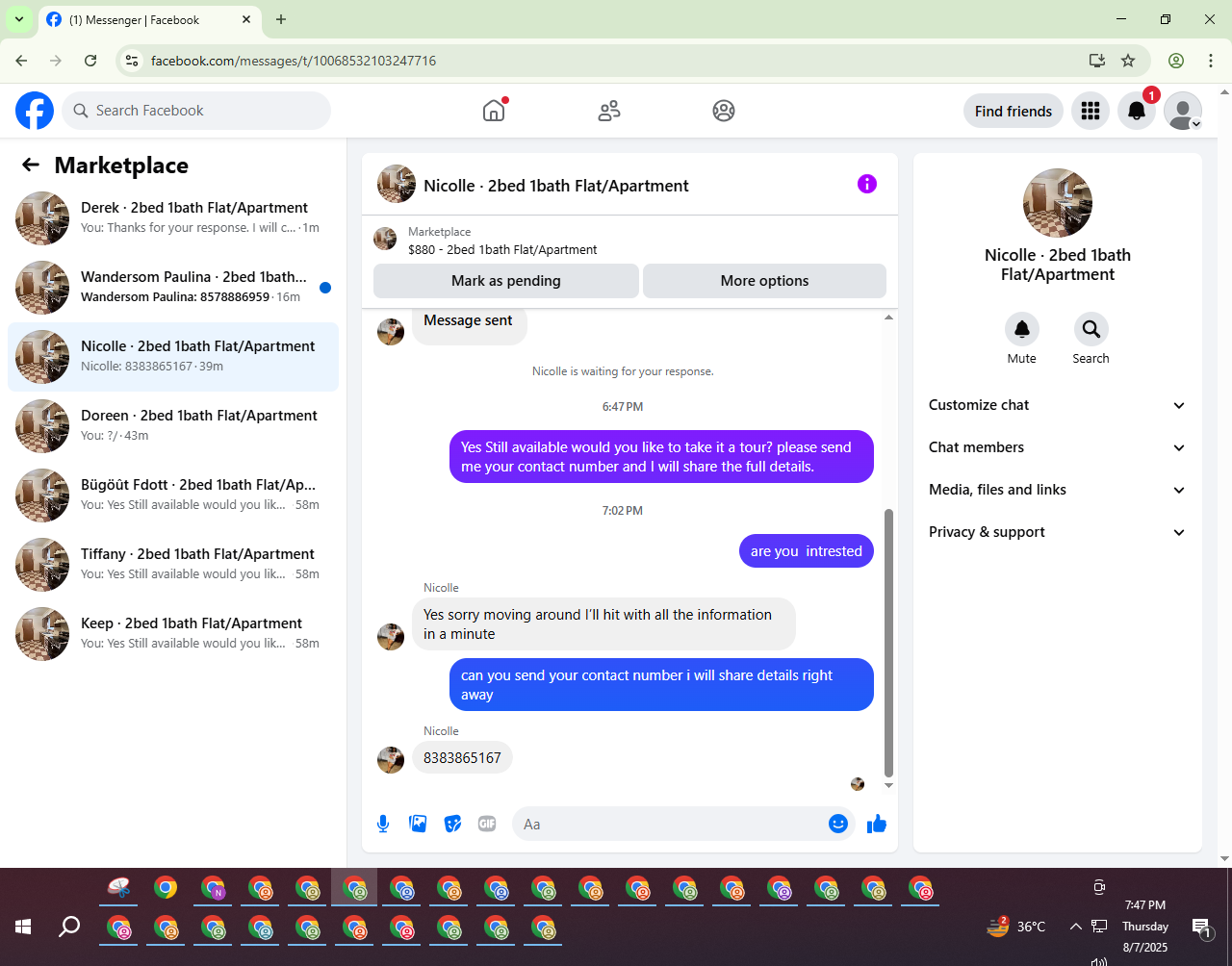1232x966 pixels.
Task: Expand the Privacy & support section
Action: [x=1058, y=532]
